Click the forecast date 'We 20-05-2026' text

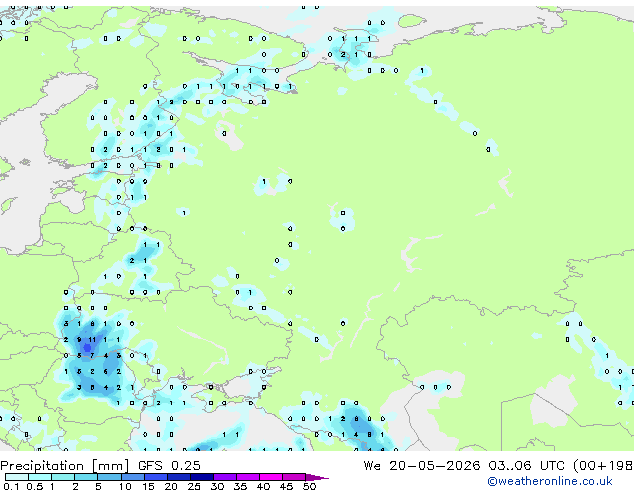pos(422,466)
